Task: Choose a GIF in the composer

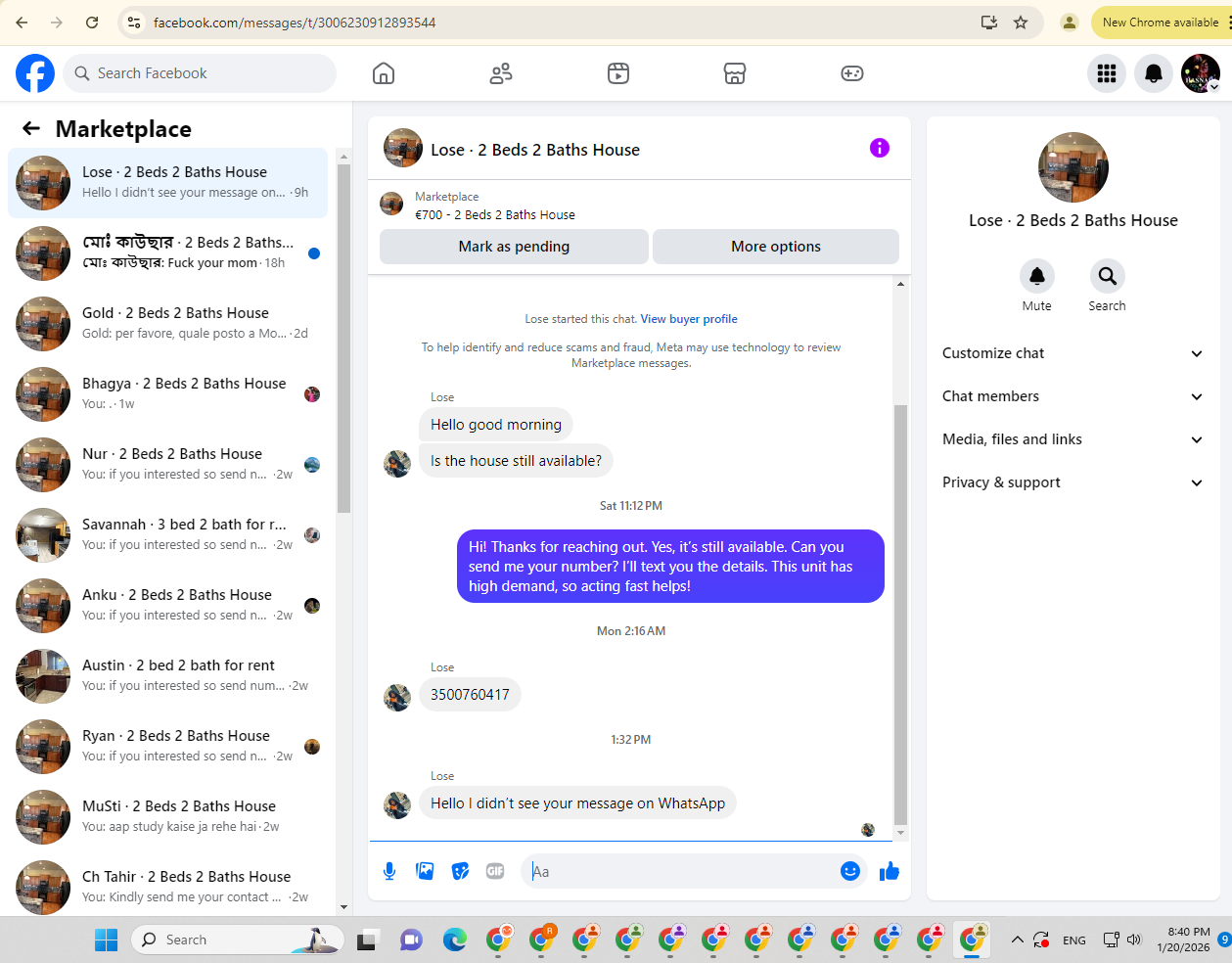Action: tap(495, 871)
